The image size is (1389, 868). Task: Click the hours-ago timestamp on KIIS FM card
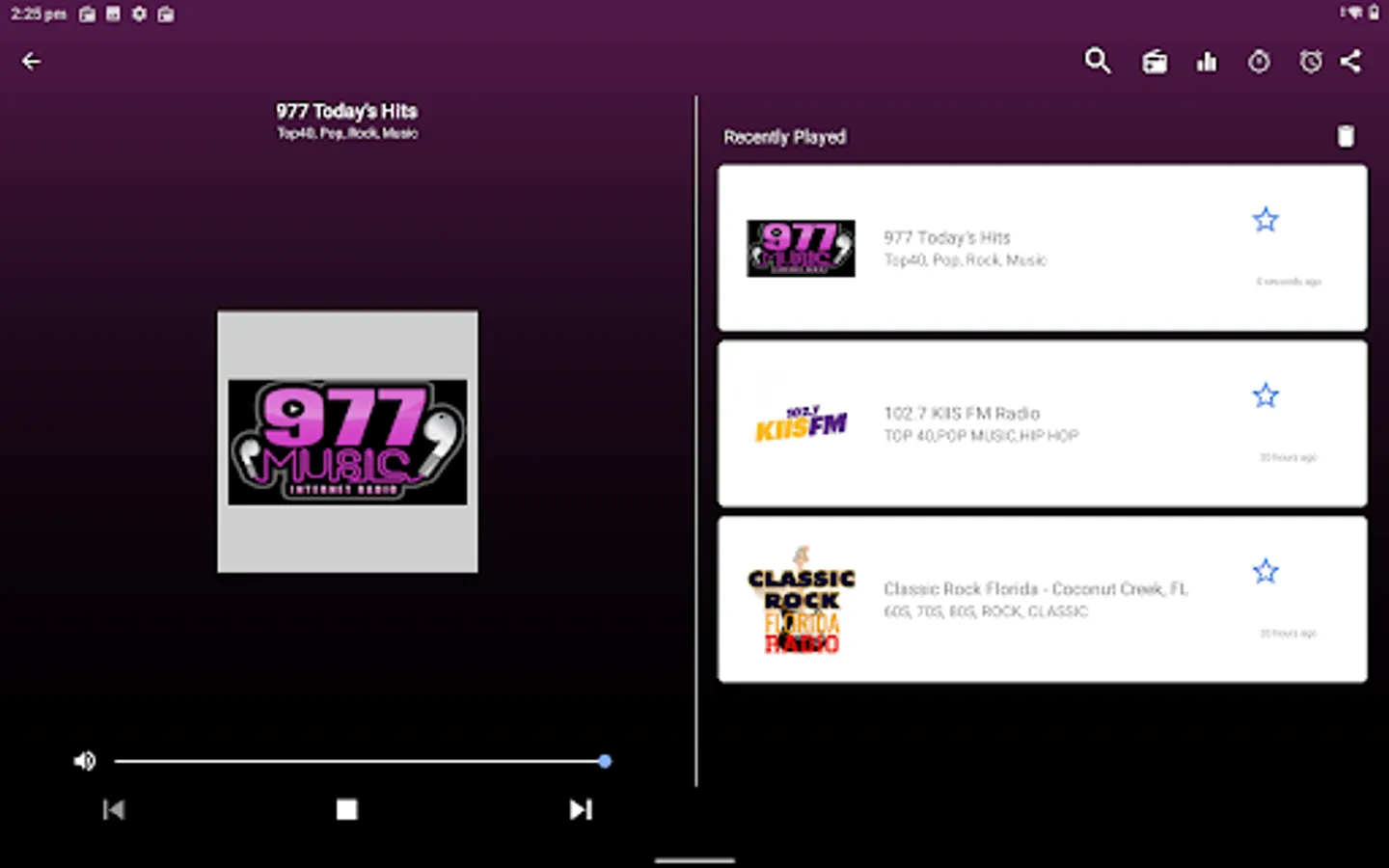pos(1289,457)
